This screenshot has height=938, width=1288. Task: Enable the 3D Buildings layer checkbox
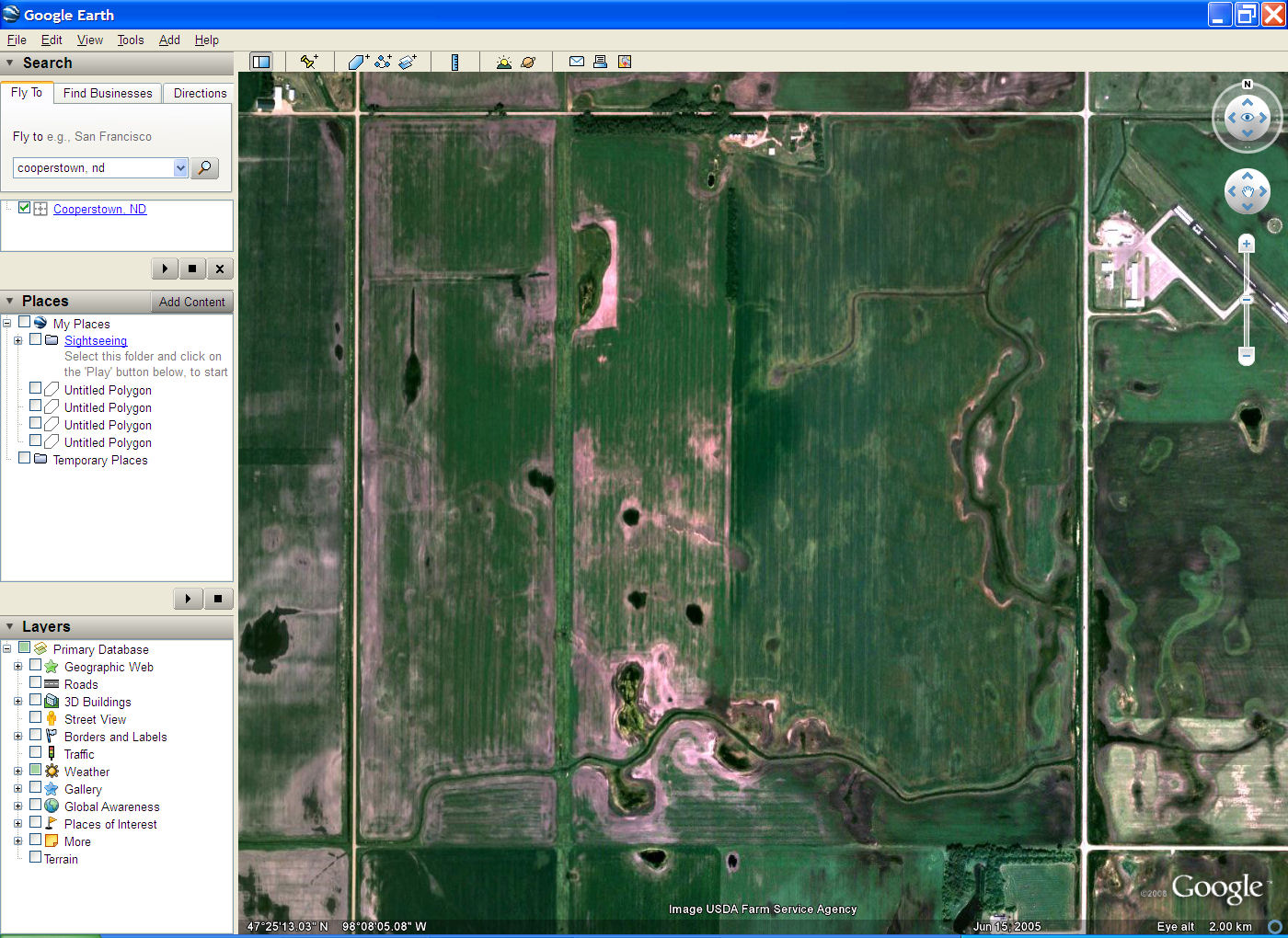[35, 700]
